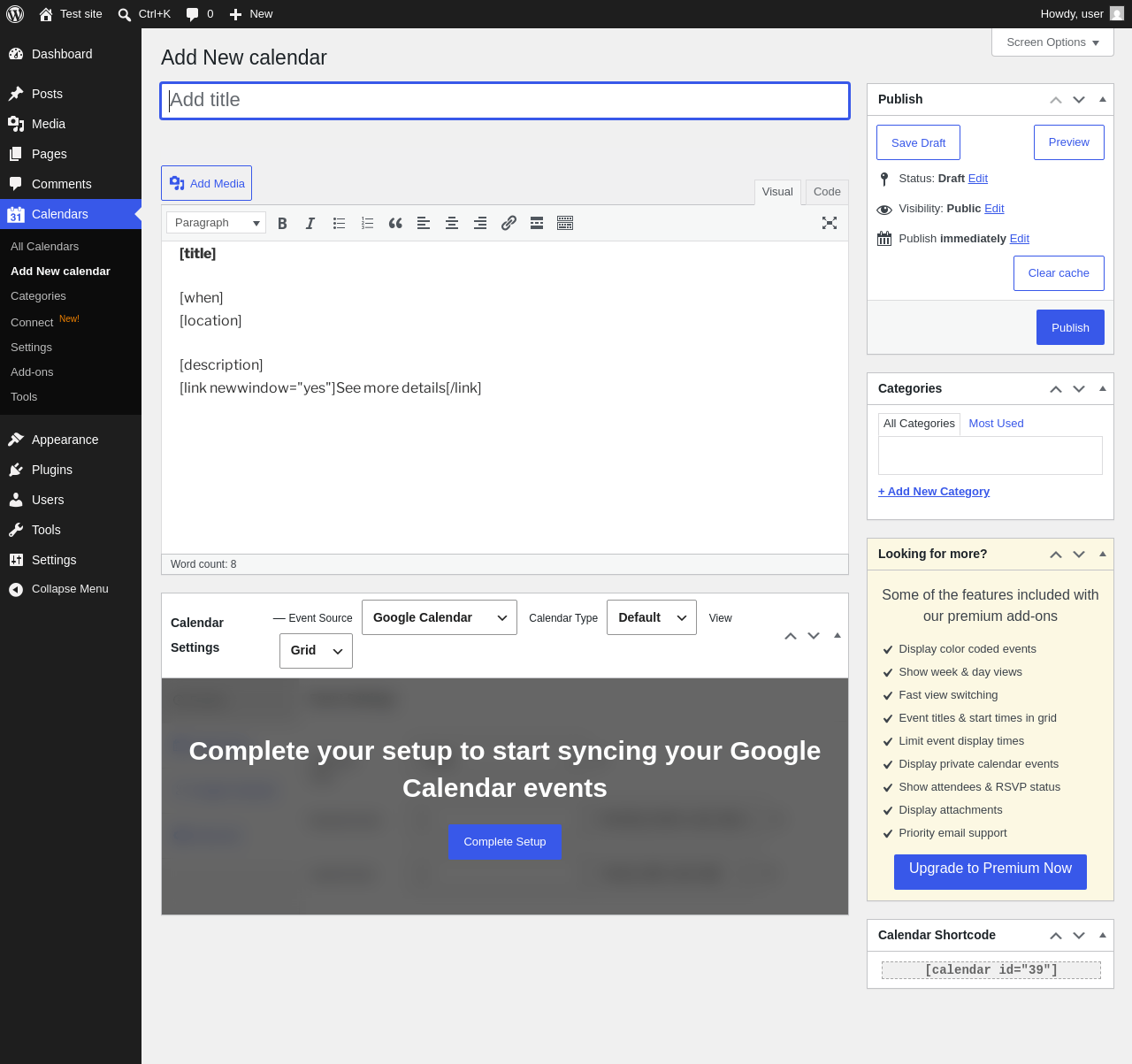This screenshot has width=1132, height=1064.
Task: Expand Screen Options panel
Action: click(1052, 42)
